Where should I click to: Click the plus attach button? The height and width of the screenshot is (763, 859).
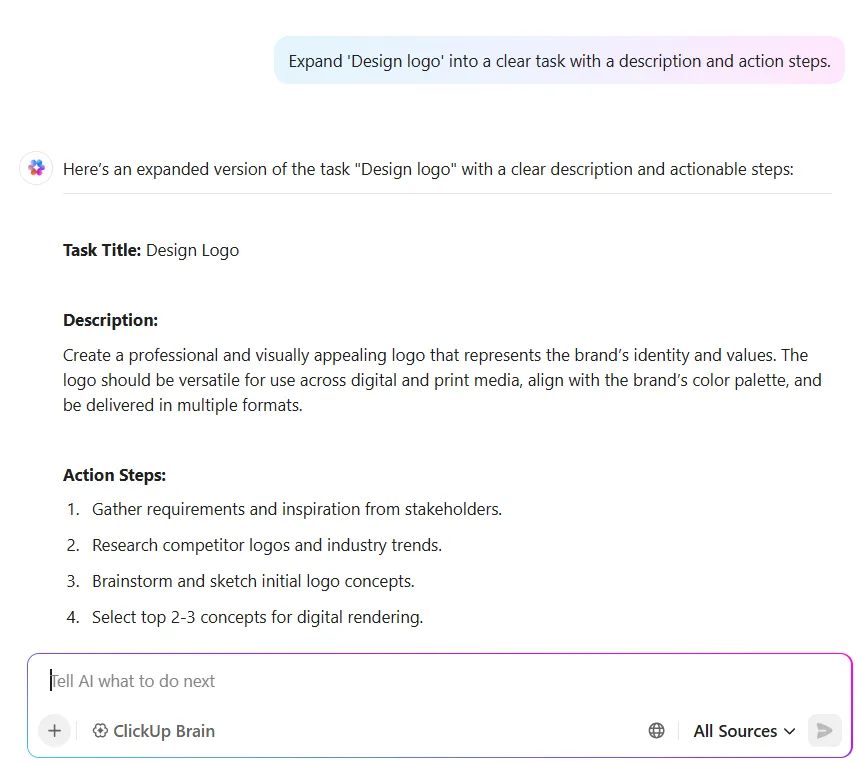[x=54, y=731]
